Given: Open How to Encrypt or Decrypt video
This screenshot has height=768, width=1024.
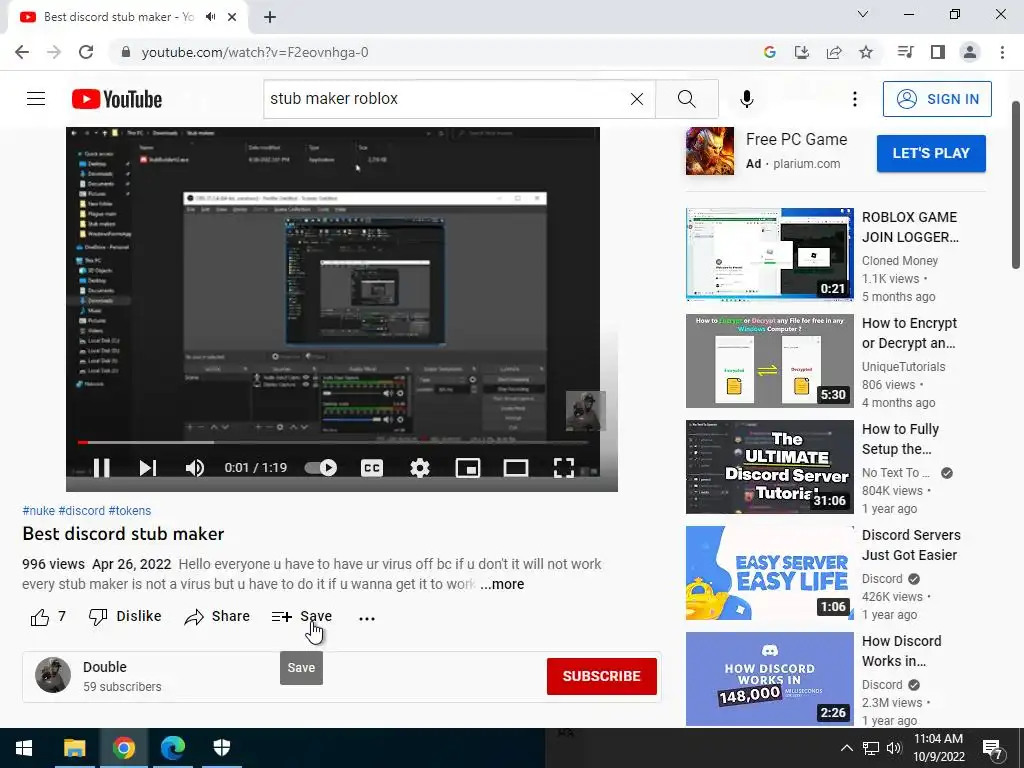Looking at the screenshot, I should click(x=769, y=360).
